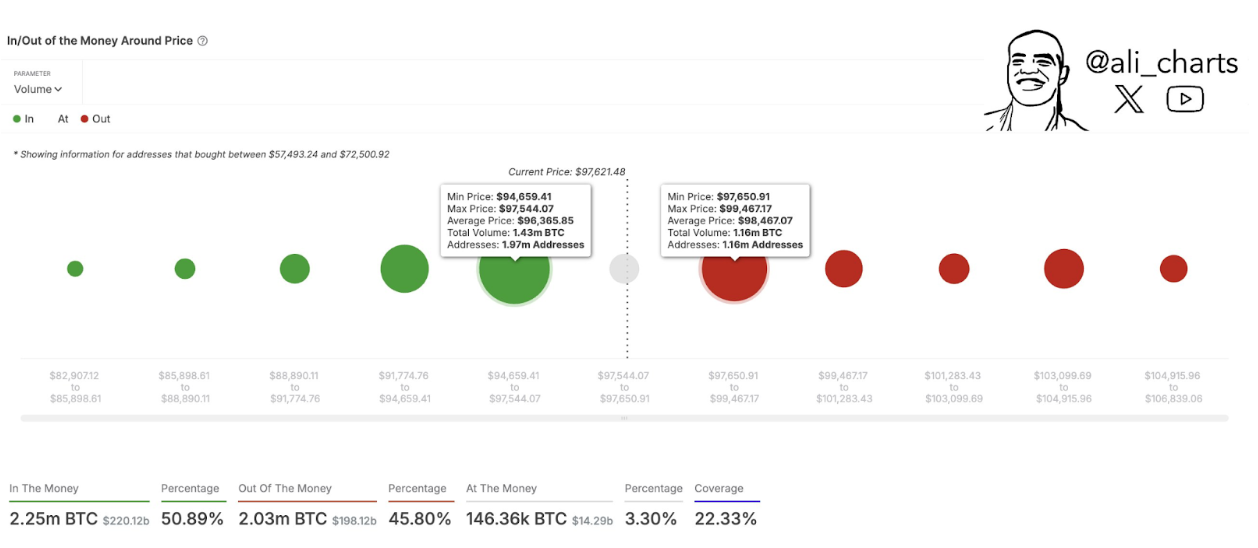Click the red bubble above $104,915.96 range
Screen dimensions: 1258x548
(x=1173, y=269)
